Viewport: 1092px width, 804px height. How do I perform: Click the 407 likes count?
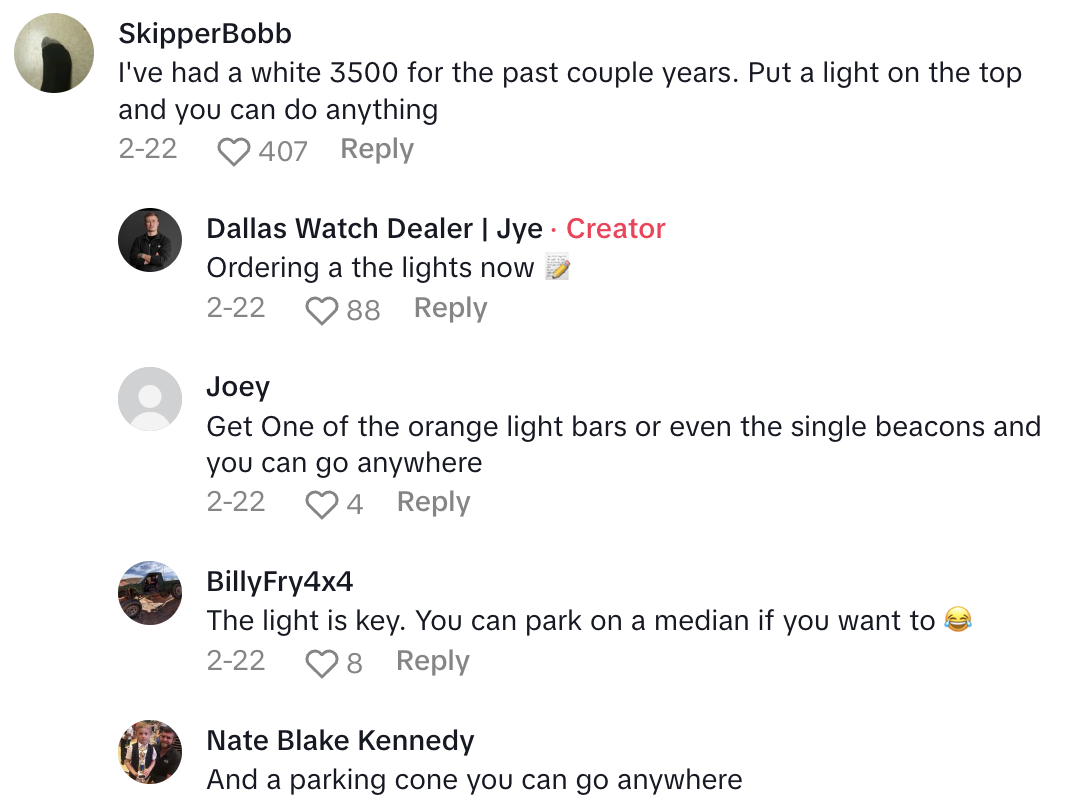pos(283,152)
